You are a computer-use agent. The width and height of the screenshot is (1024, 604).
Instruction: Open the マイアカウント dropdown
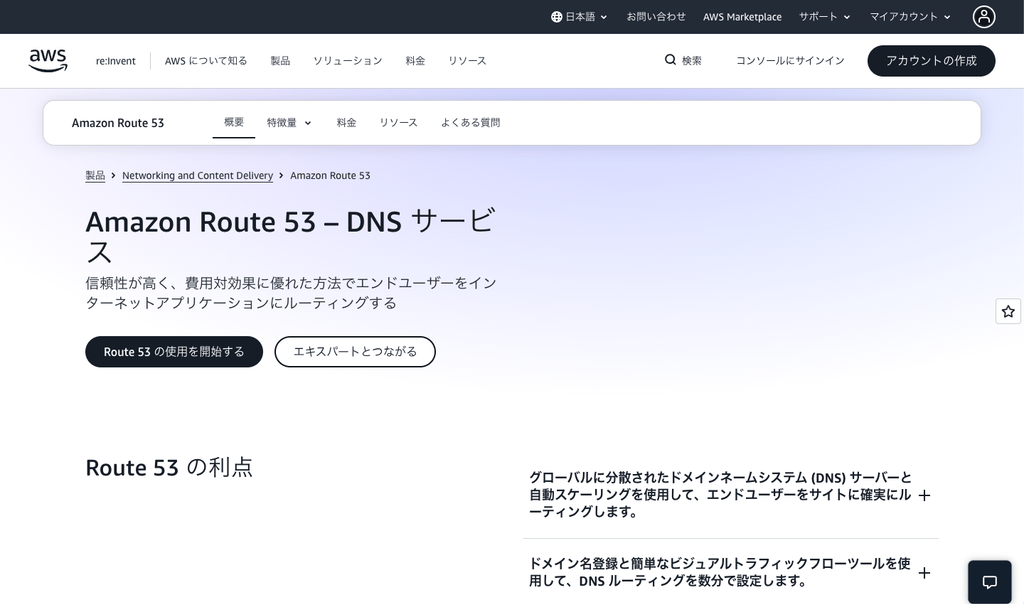pos(910,17)
